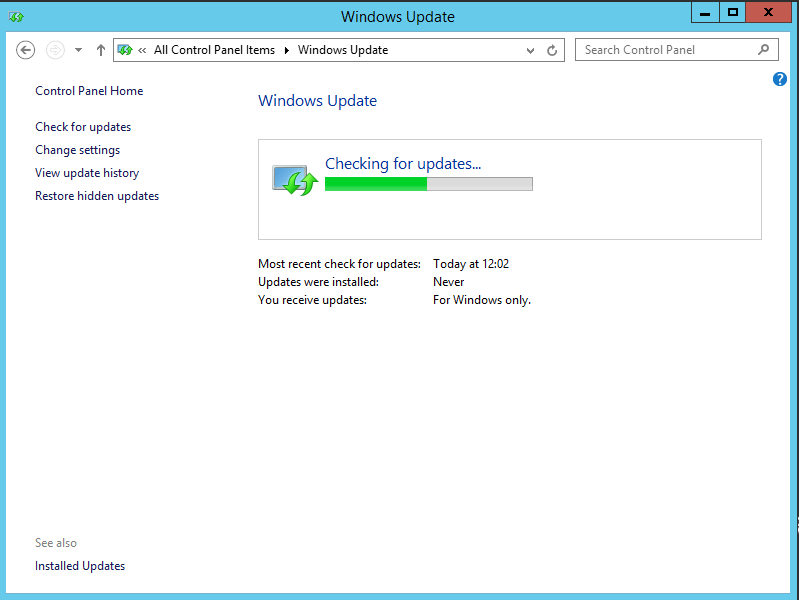Image resolution: width=799 pixels, height=600 pixels.
Task: Click the Checking for updates progress bar
Action: pyautogui.click(x=429, y=184)
